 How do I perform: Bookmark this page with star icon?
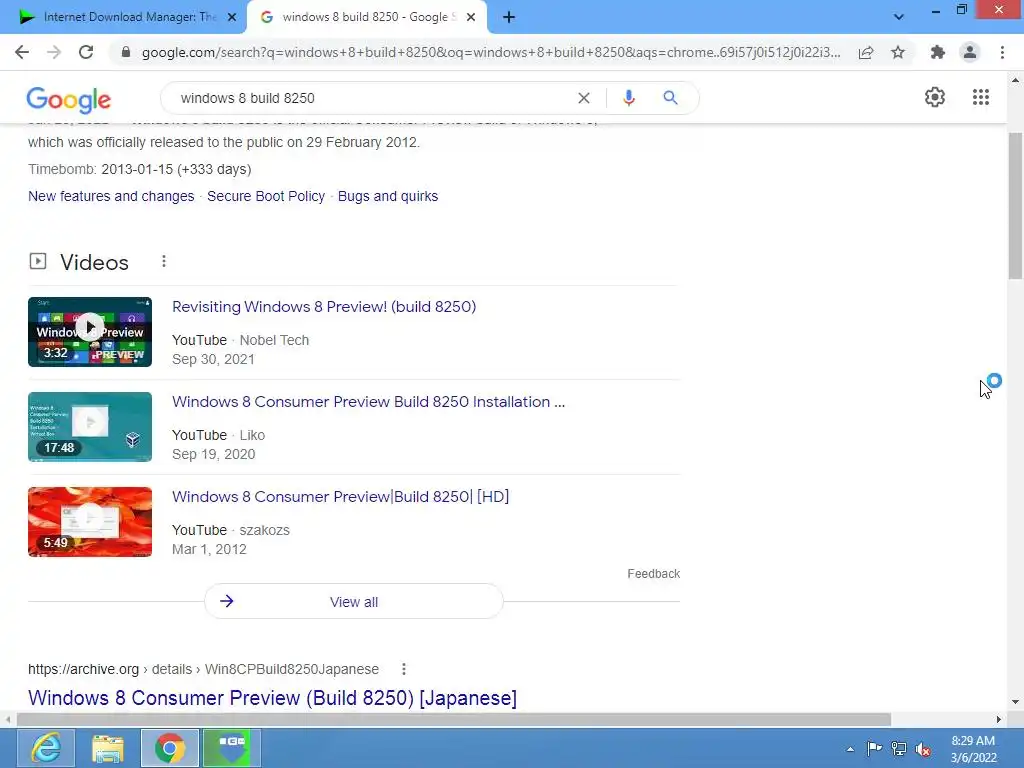[x=898, y=52]
